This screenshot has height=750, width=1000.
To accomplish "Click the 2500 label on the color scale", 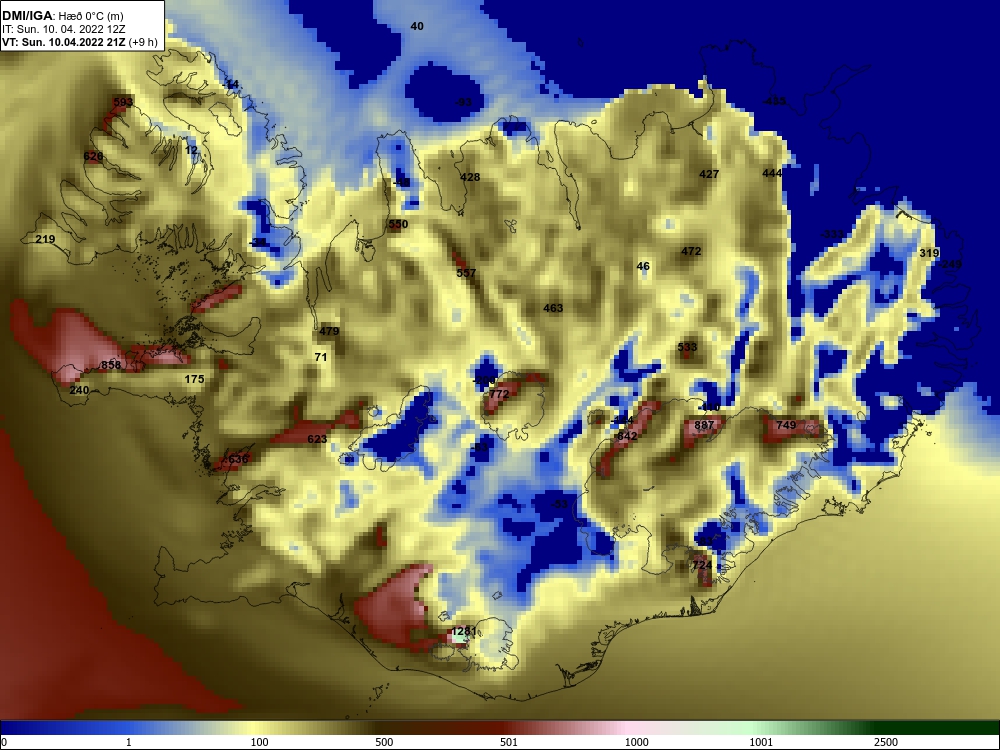I will pyautogui.click(x=886, y=742).
